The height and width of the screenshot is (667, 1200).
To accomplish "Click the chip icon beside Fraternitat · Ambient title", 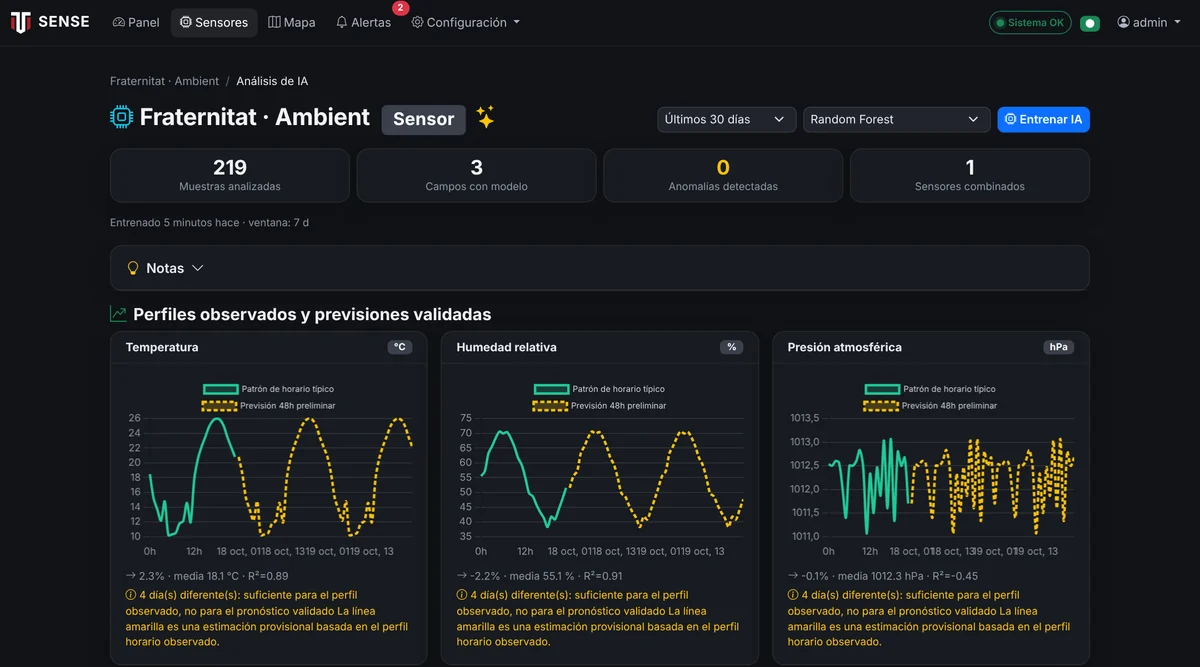I will 121,118.
